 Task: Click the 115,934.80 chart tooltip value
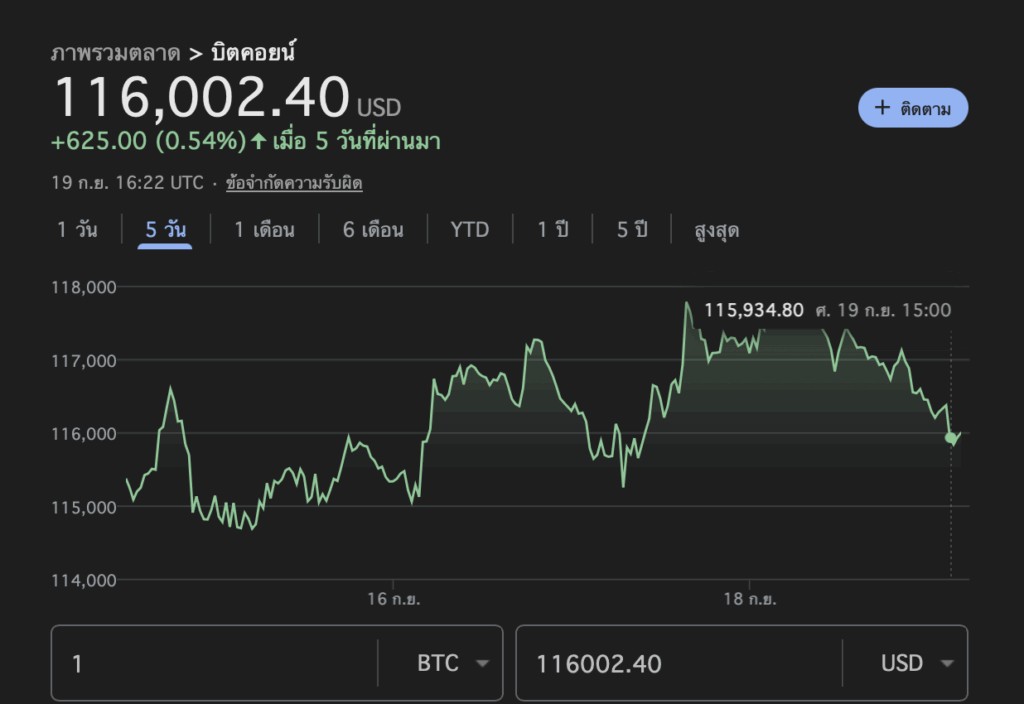(x=754, y=310)
